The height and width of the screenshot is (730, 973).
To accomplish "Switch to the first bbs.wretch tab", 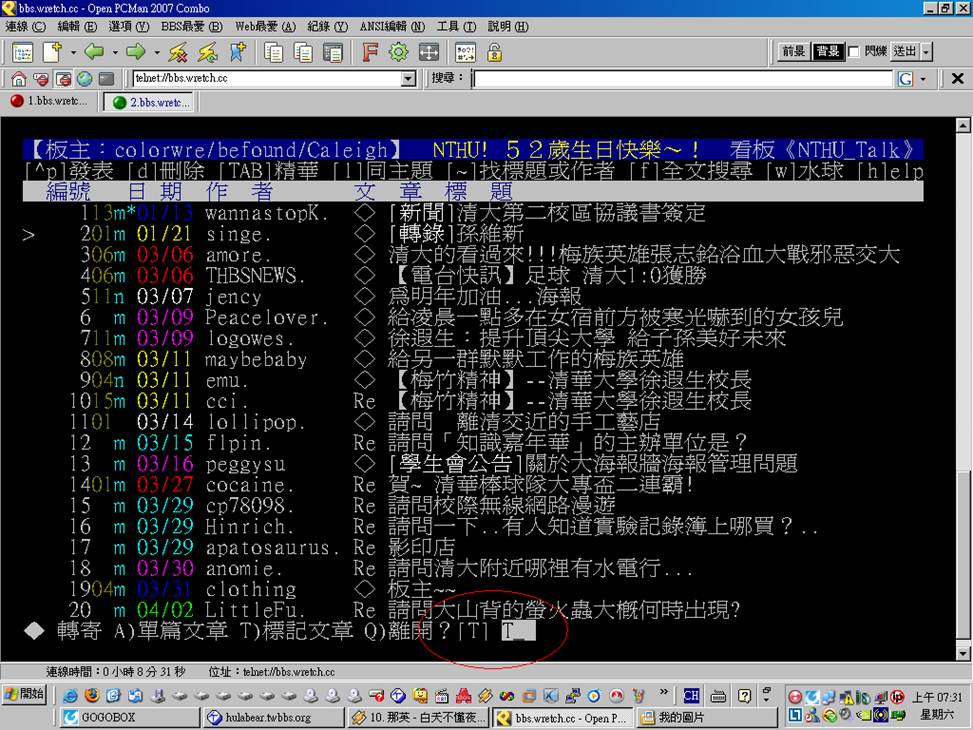I will tap(50, 102).
